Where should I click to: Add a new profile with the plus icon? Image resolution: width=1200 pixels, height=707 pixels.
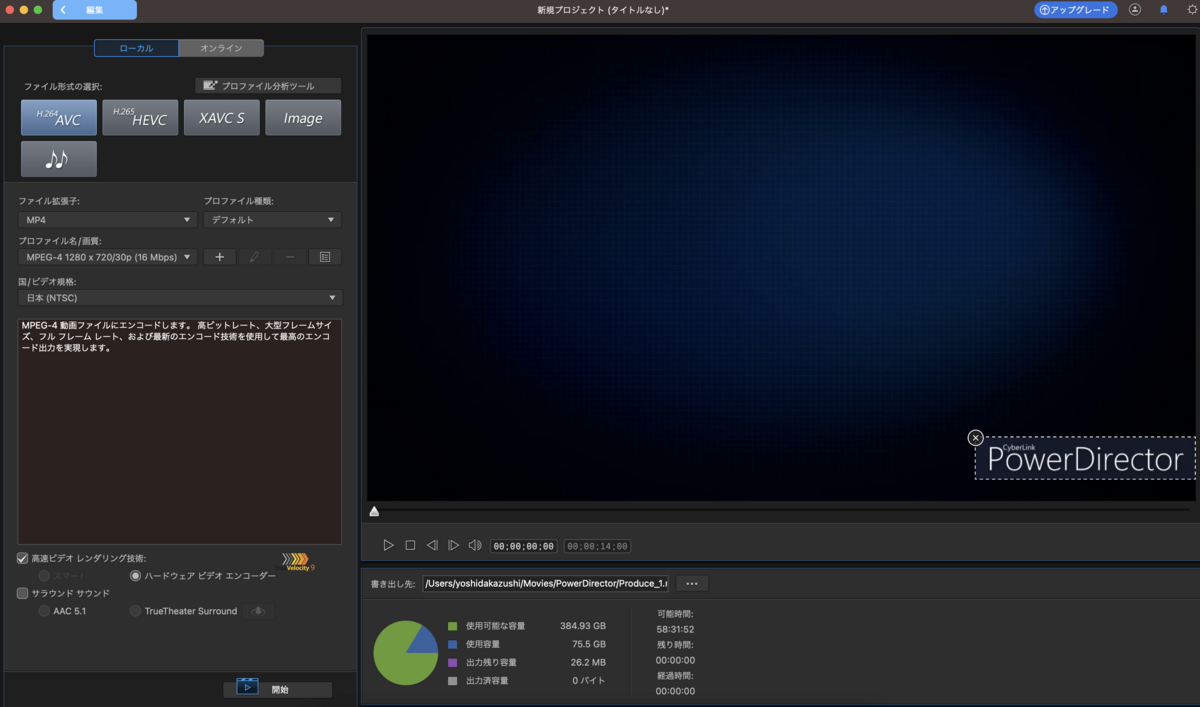click(x=220, y=257)
